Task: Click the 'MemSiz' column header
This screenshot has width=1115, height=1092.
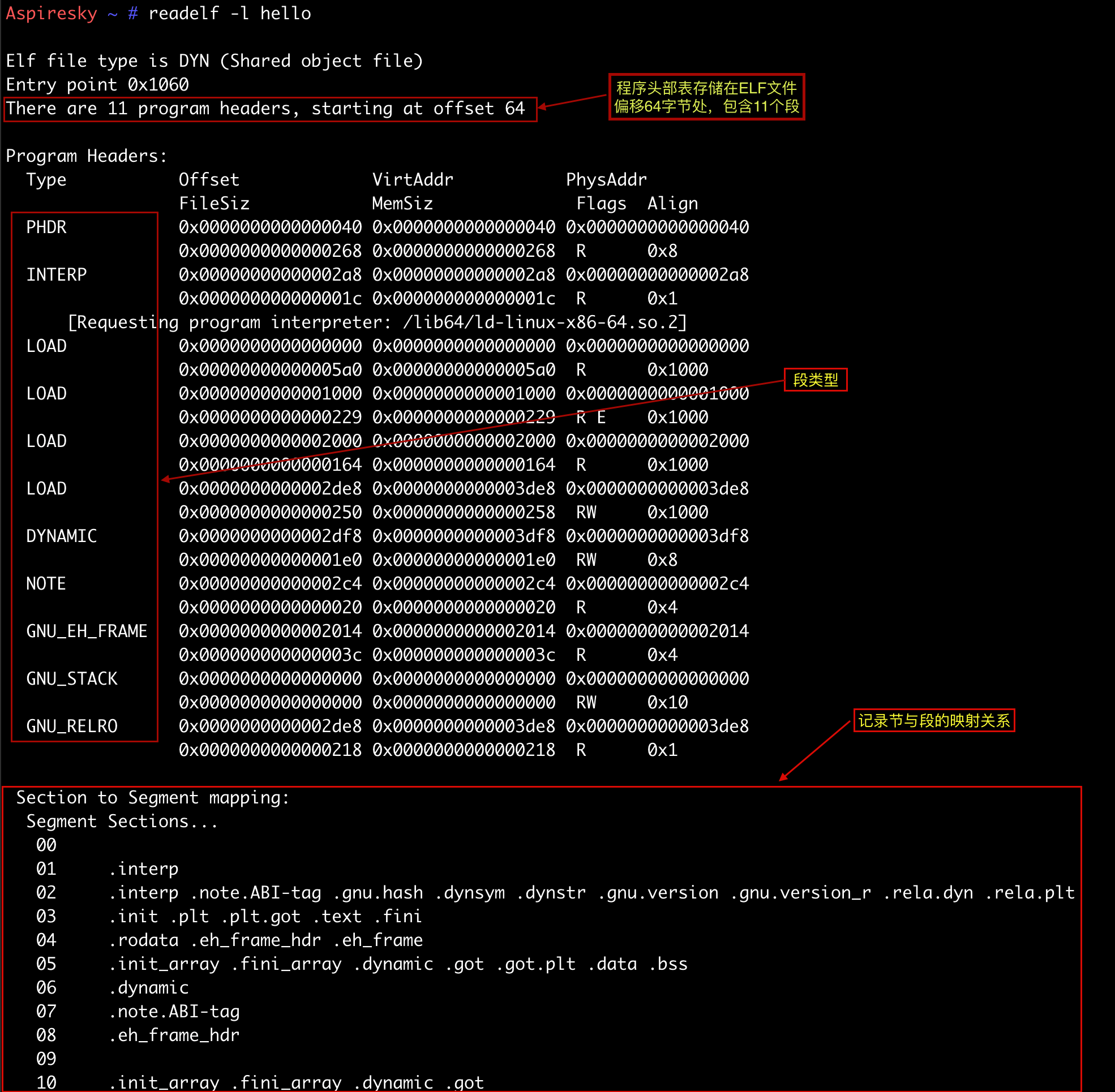Action: coord(402,204)
